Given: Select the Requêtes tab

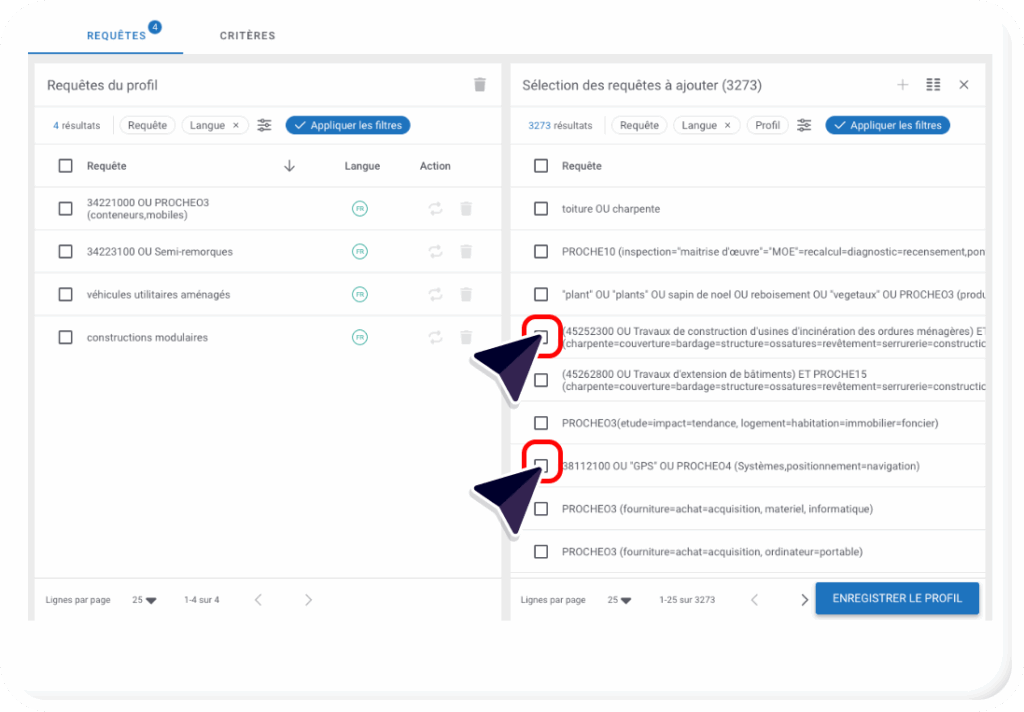Looking at the screenshot, I should (x=116, y=36).
